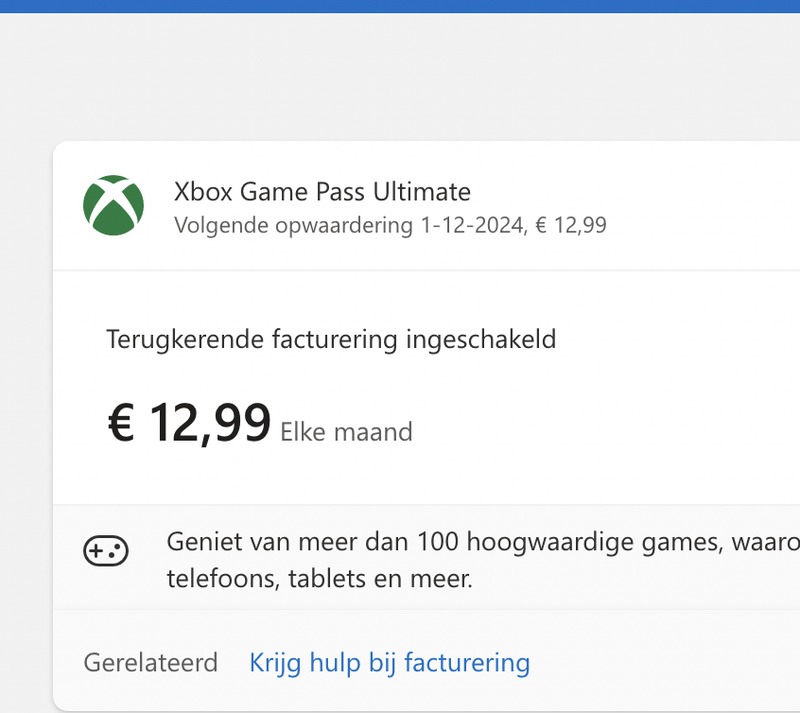Viewport: 800px width, 713px height.
Task: Click the green Xbox logo icon
Action: (x=113, y=206)
